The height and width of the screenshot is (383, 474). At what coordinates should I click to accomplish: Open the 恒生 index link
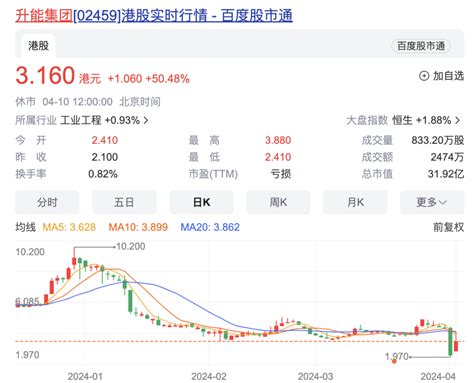tap(402, 120)
